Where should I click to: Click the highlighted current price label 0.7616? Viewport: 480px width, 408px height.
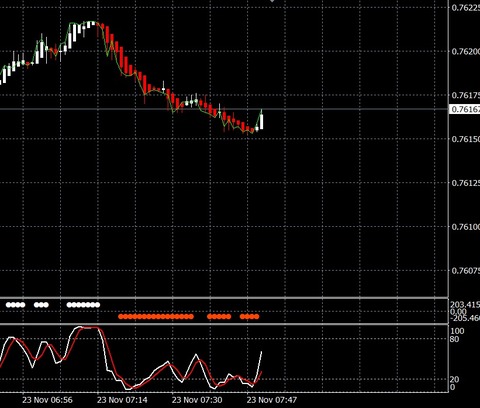[465, 109]
